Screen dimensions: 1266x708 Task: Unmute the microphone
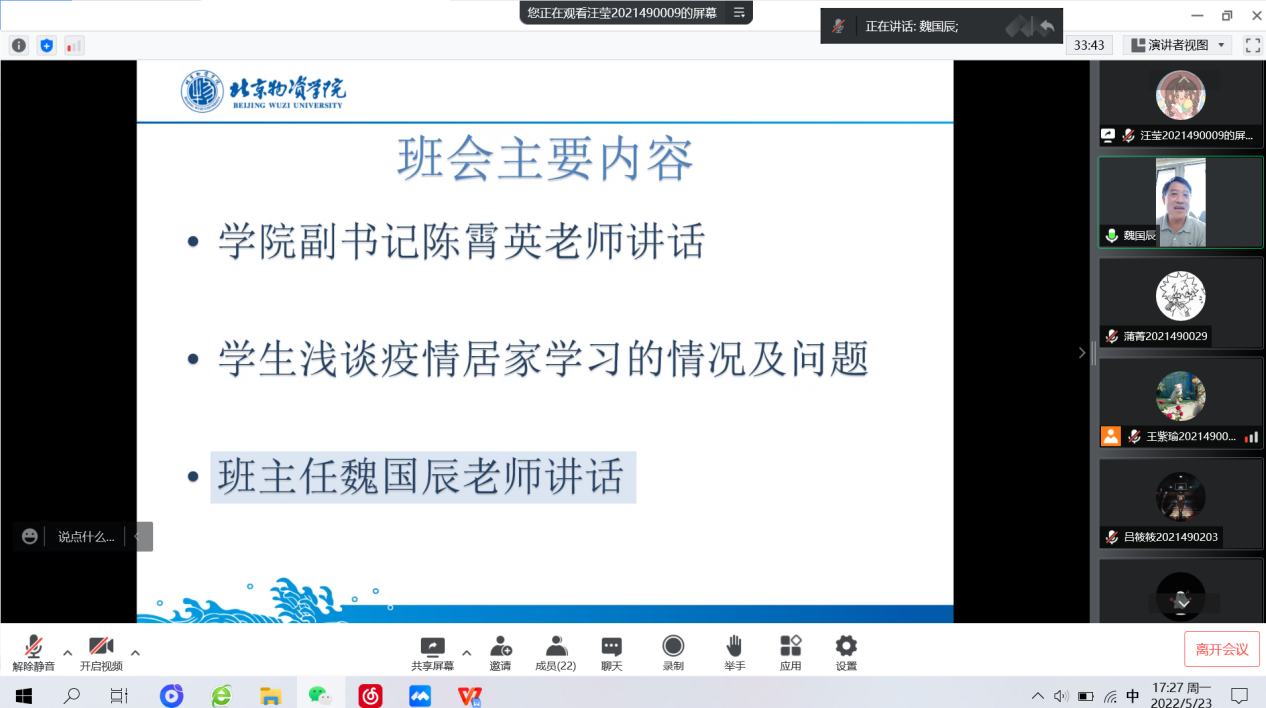[x=33, y=651]
